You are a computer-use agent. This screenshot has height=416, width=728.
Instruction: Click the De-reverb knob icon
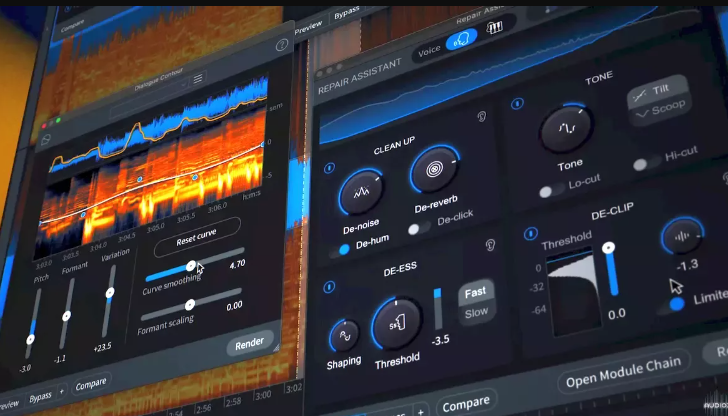pos(435,169)
